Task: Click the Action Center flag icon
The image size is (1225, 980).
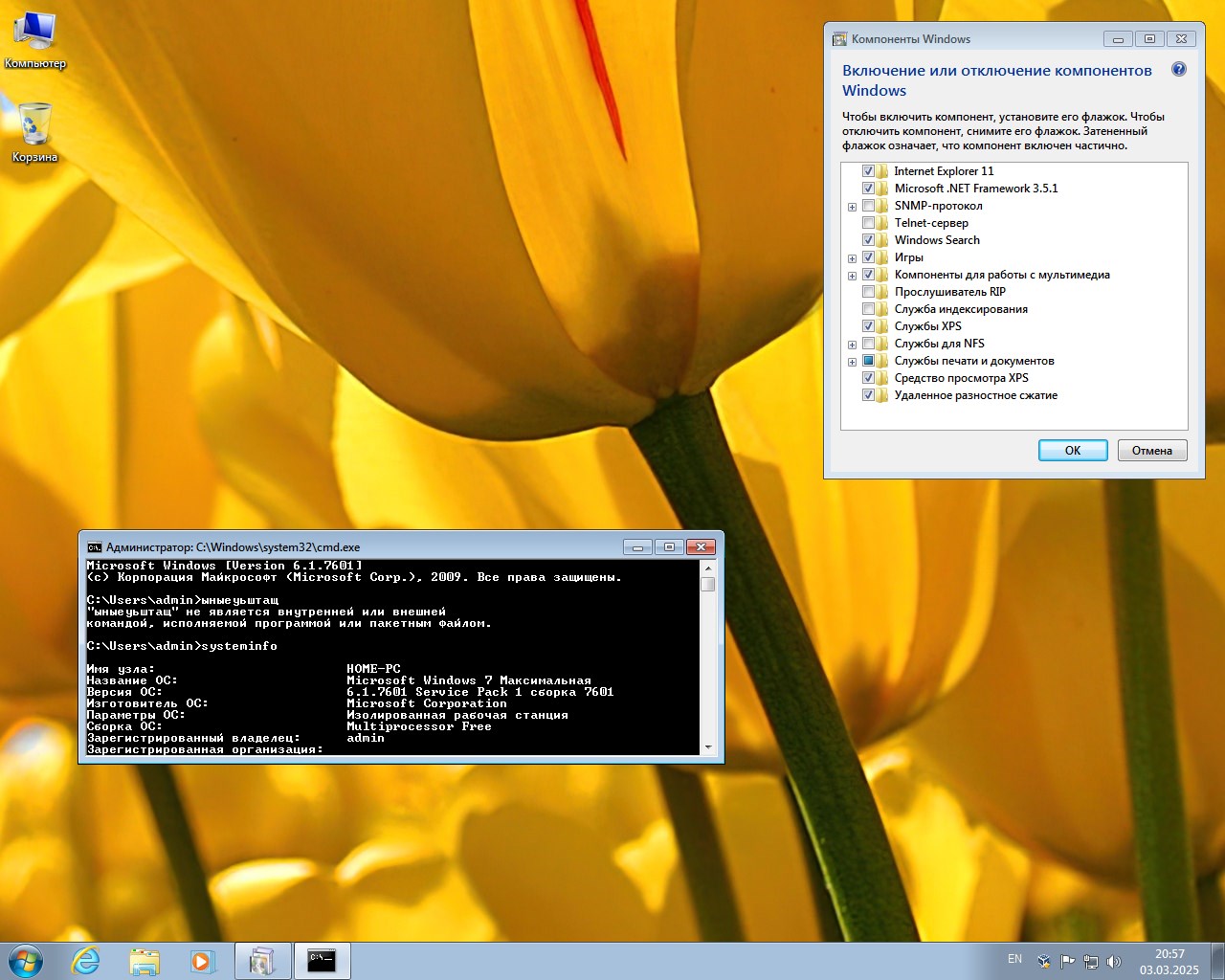Action: [1067, 961]
